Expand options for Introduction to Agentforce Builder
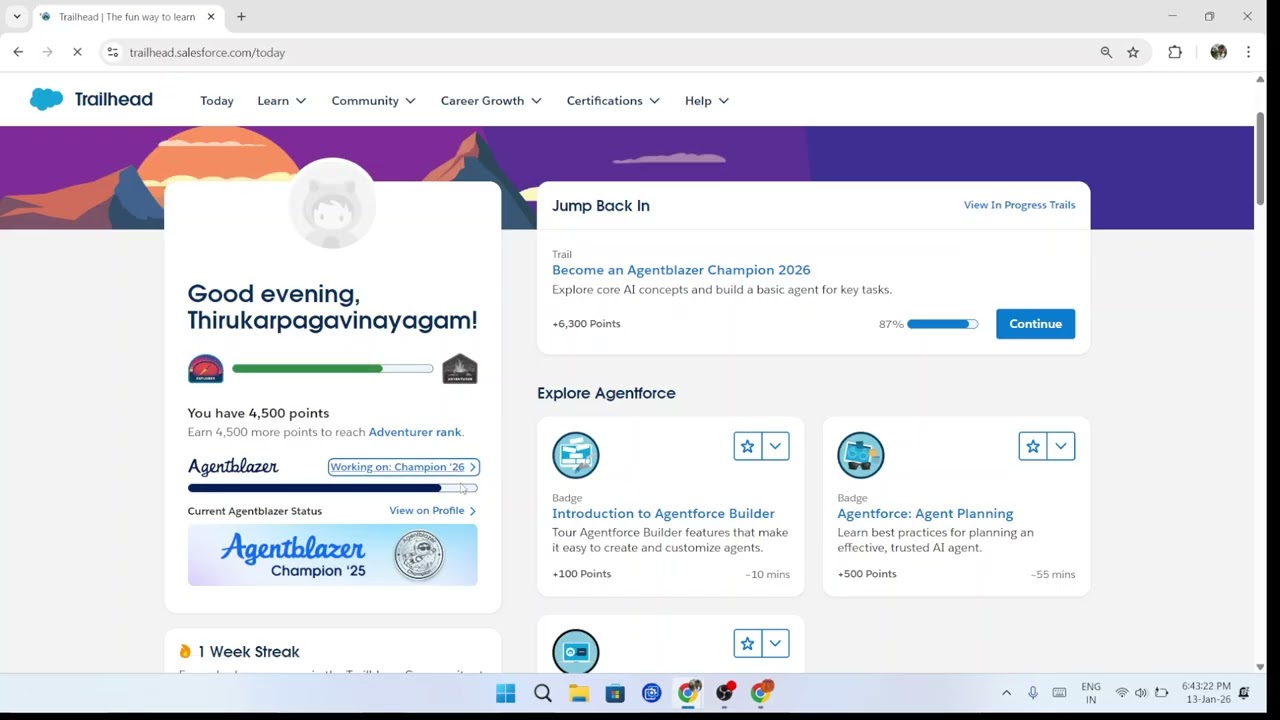 click(775, 446)
